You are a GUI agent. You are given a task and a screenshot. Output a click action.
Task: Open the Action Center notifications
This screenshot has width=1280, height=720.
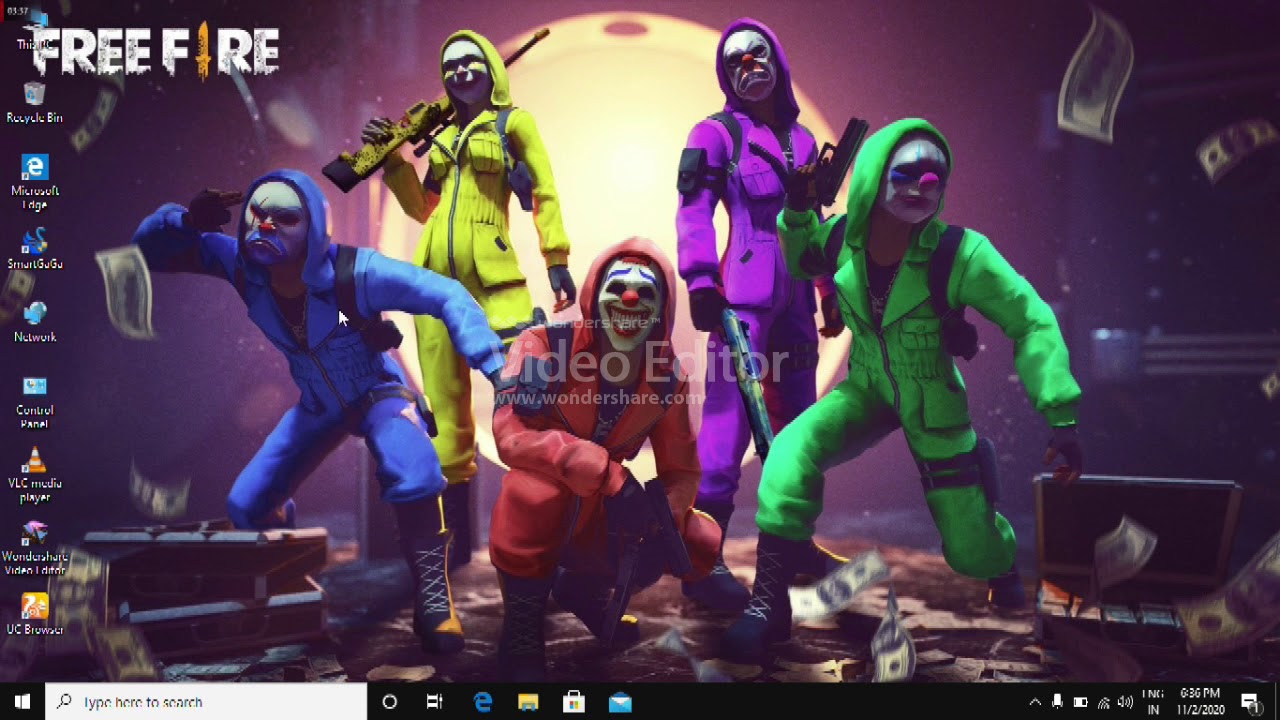(1250, 702)
